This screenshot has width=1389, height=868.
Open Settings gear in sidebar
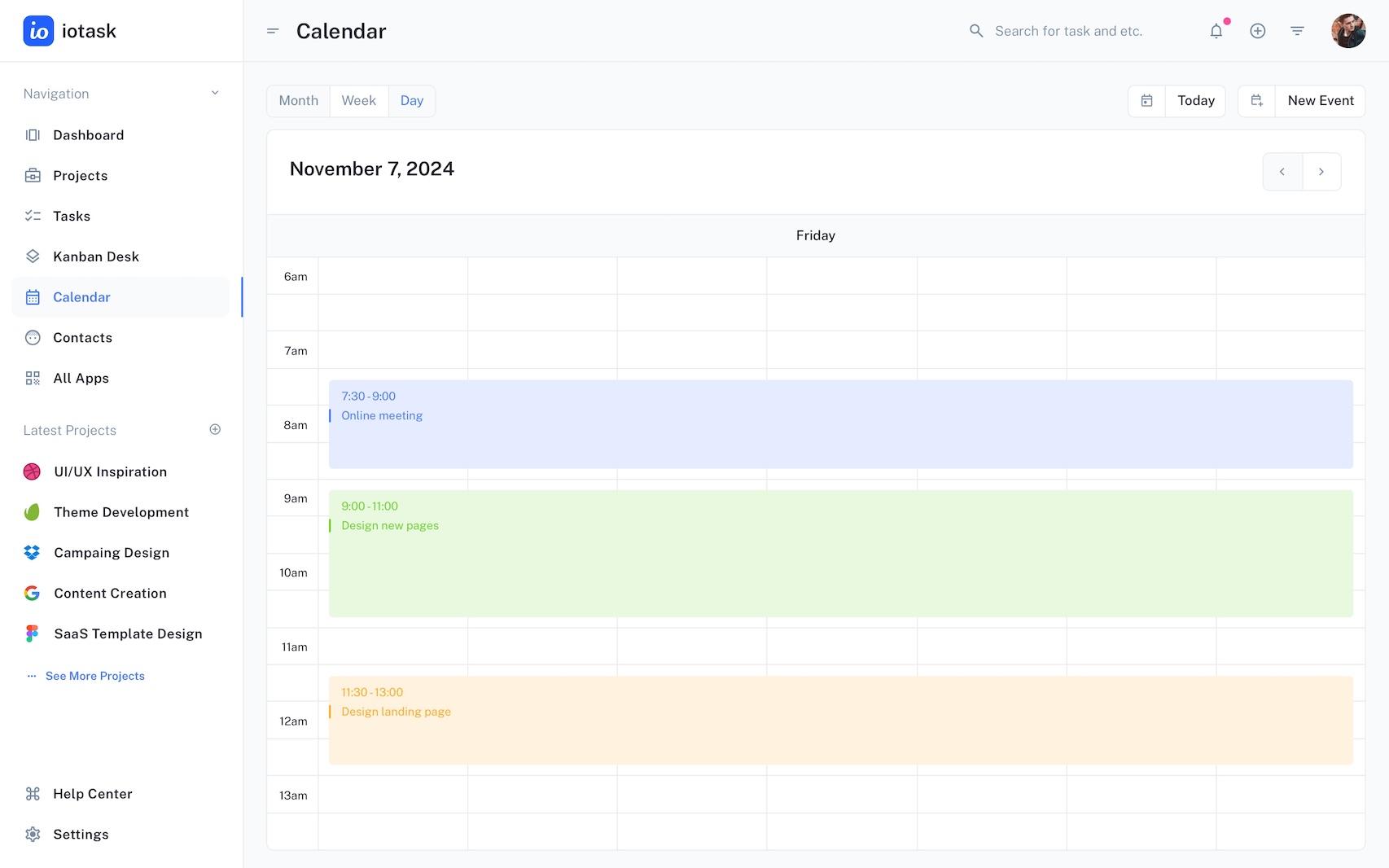[x=33, y=835]
